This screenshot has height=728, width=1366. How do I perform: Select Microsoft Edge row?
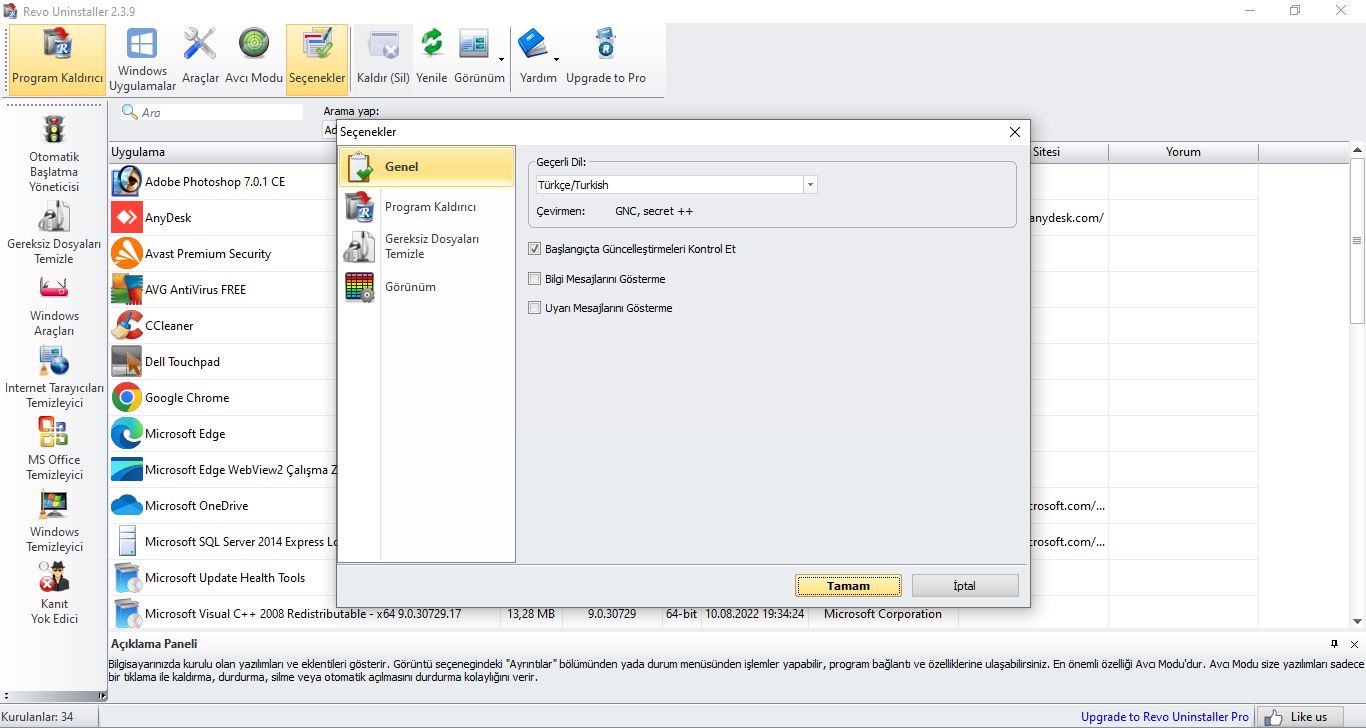(223, 433)
